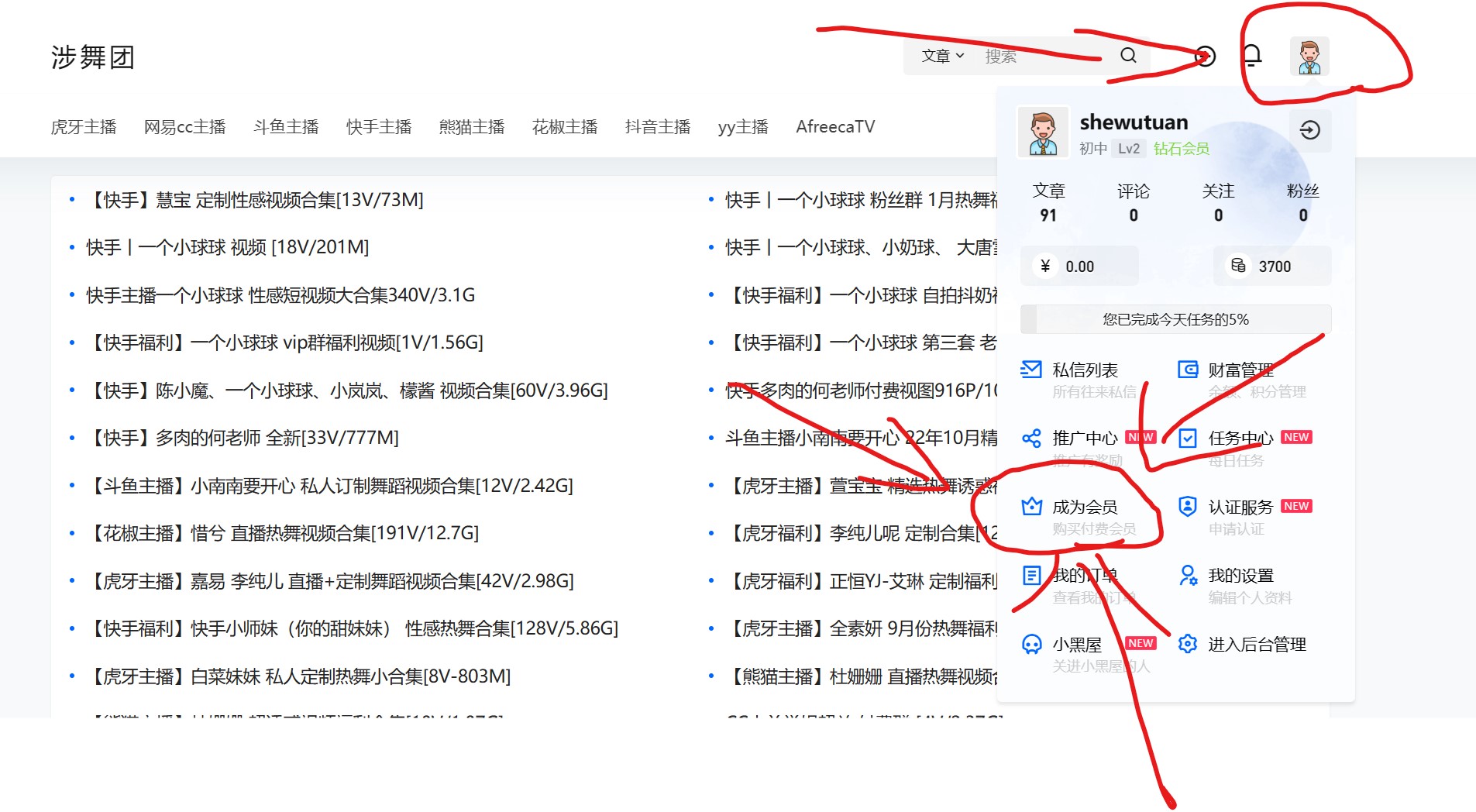Click the shewutuan username
Screen dimensions: 1476x812
(x=1134, y=122)
